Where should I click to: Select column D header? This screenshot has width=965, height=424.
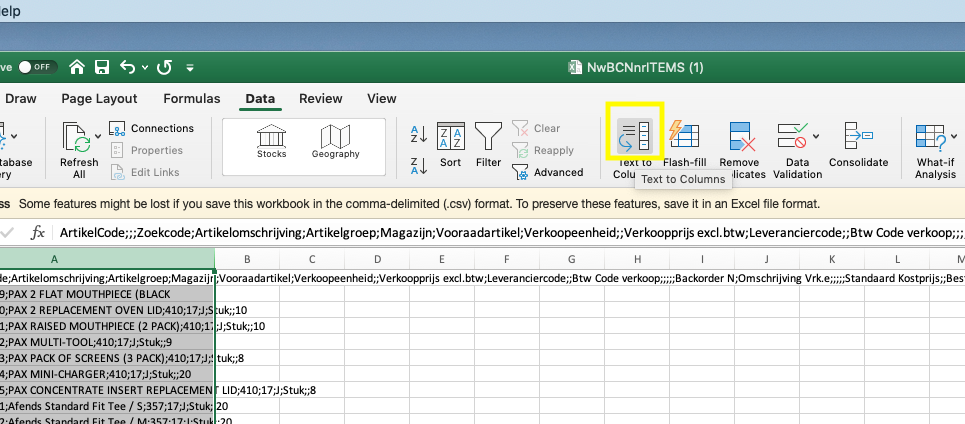[377, 259]
